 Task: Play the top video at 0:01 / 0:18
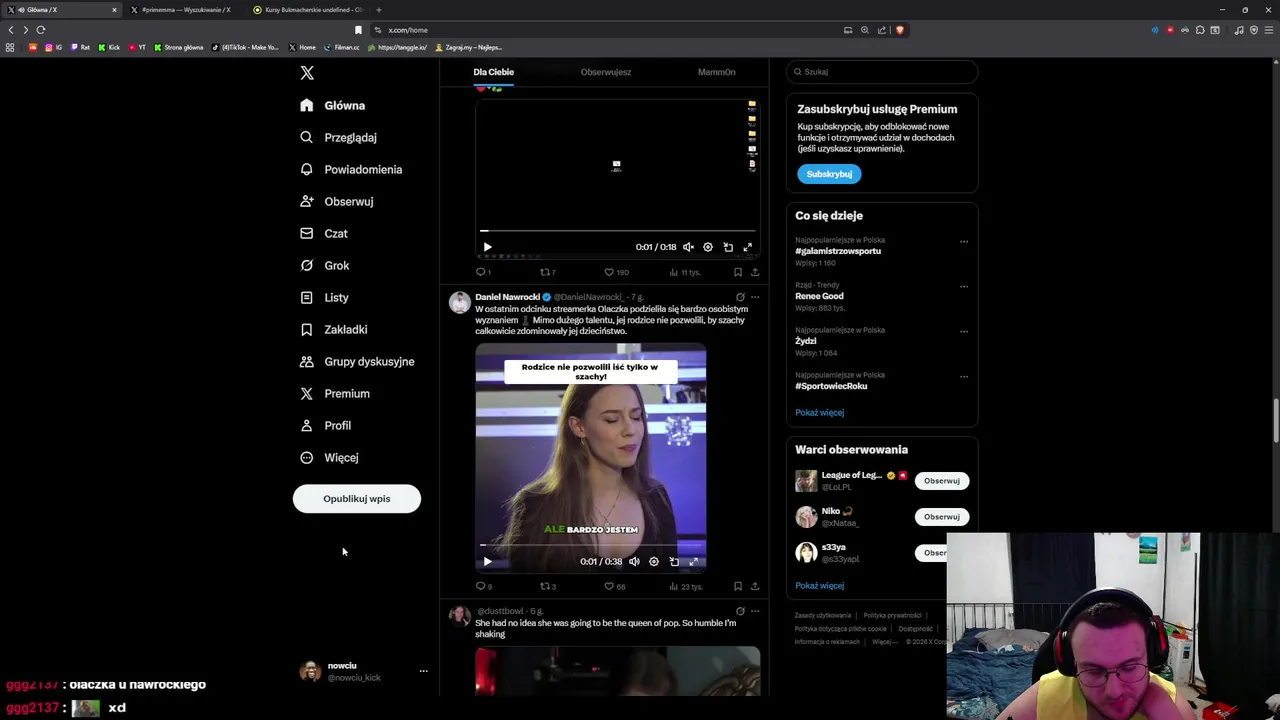488,247
